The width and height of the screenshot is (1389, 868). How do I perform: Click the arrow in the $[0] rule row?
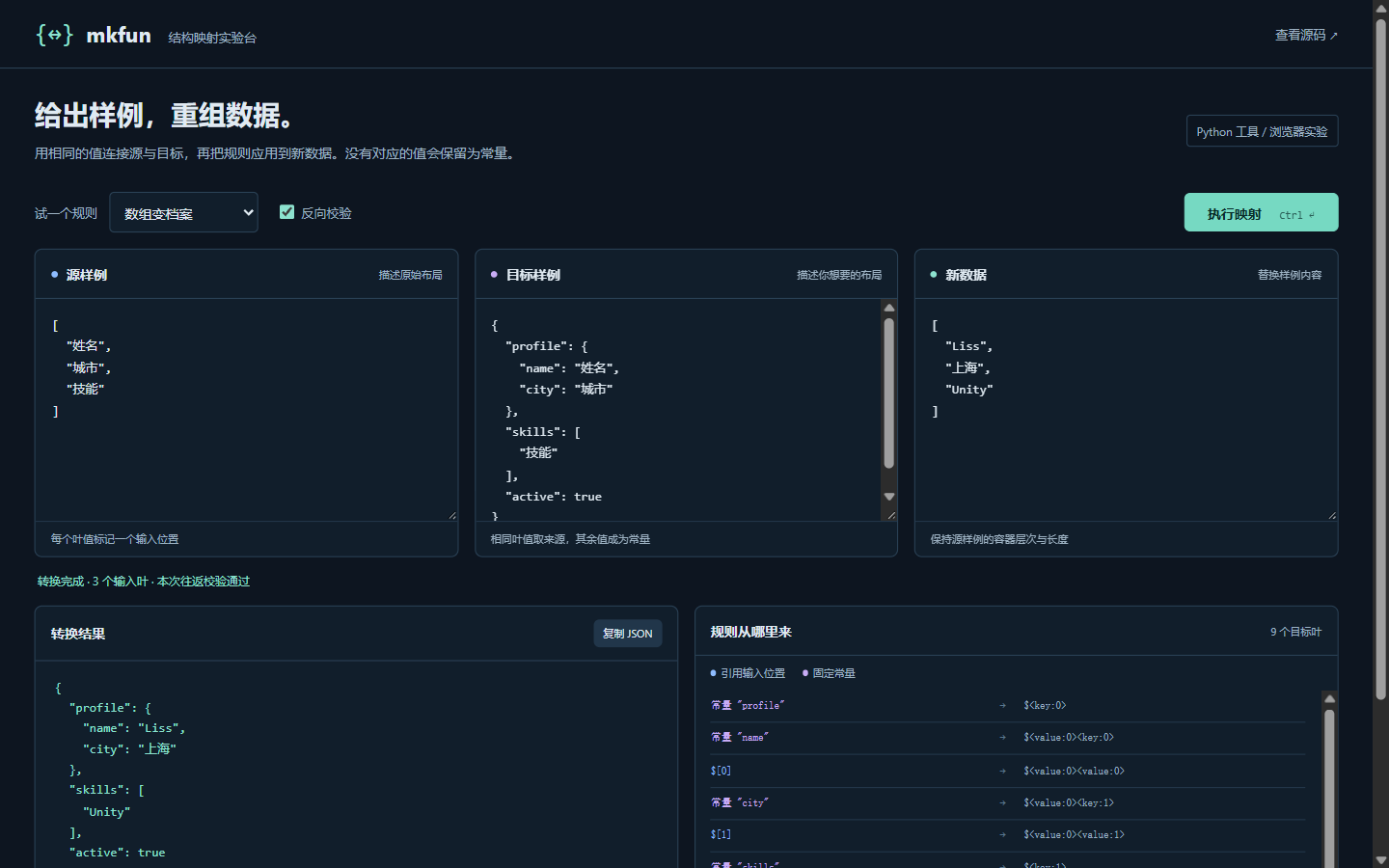1002,771
